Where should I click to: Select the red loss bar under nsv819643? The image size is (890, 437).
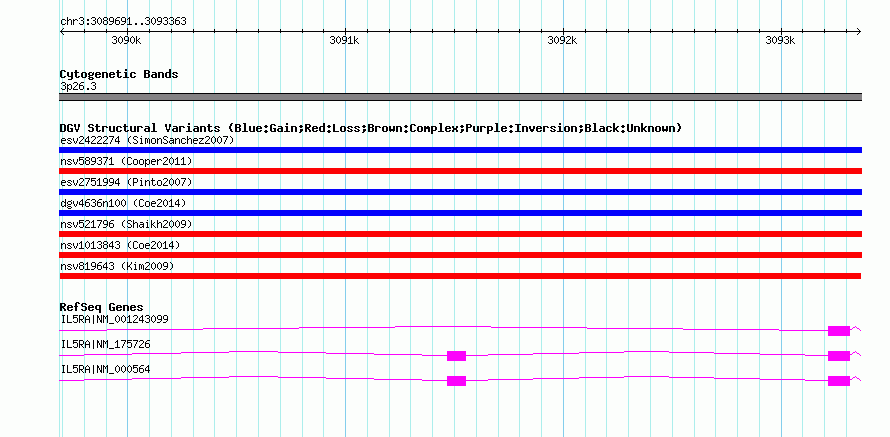pos(460,276)
